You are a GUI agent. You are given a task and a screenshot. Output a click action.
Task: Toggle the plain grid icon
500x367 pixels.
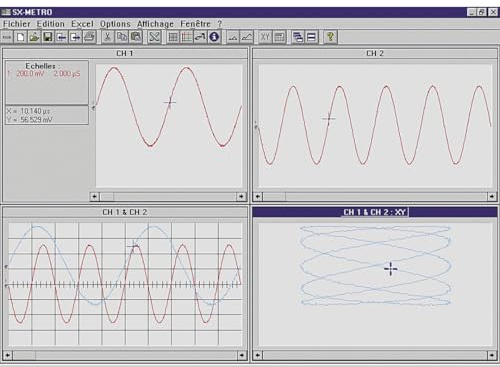coord(173,37)
